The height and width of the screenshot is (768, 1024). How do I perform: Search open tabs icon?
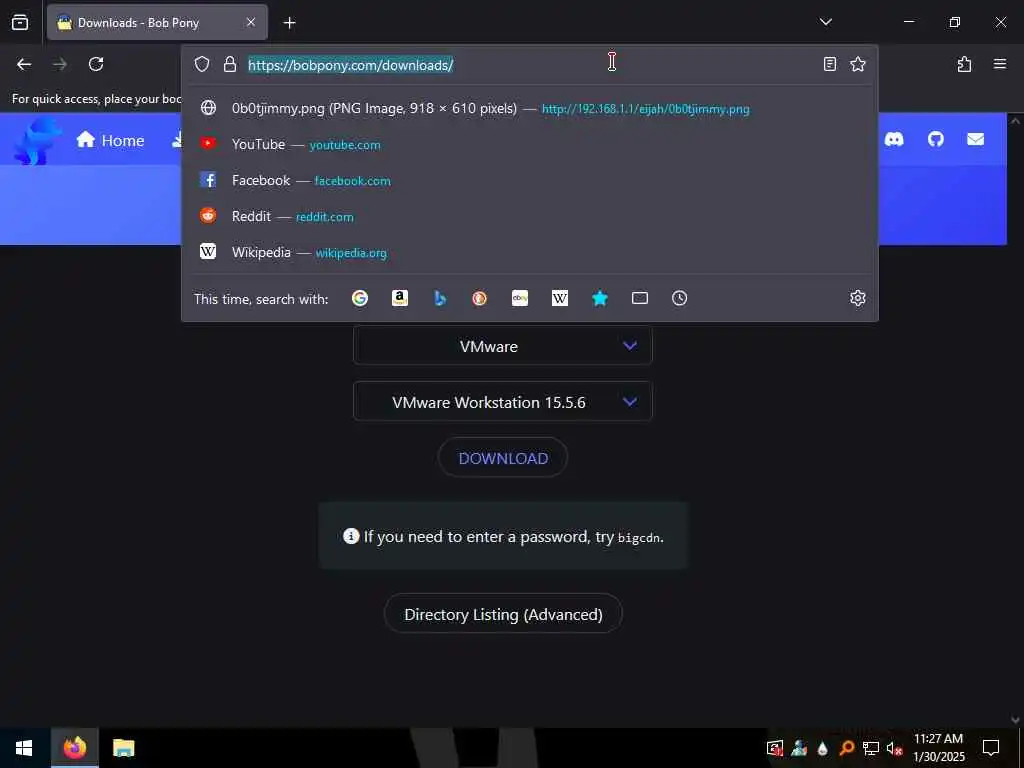pos(640,298)
